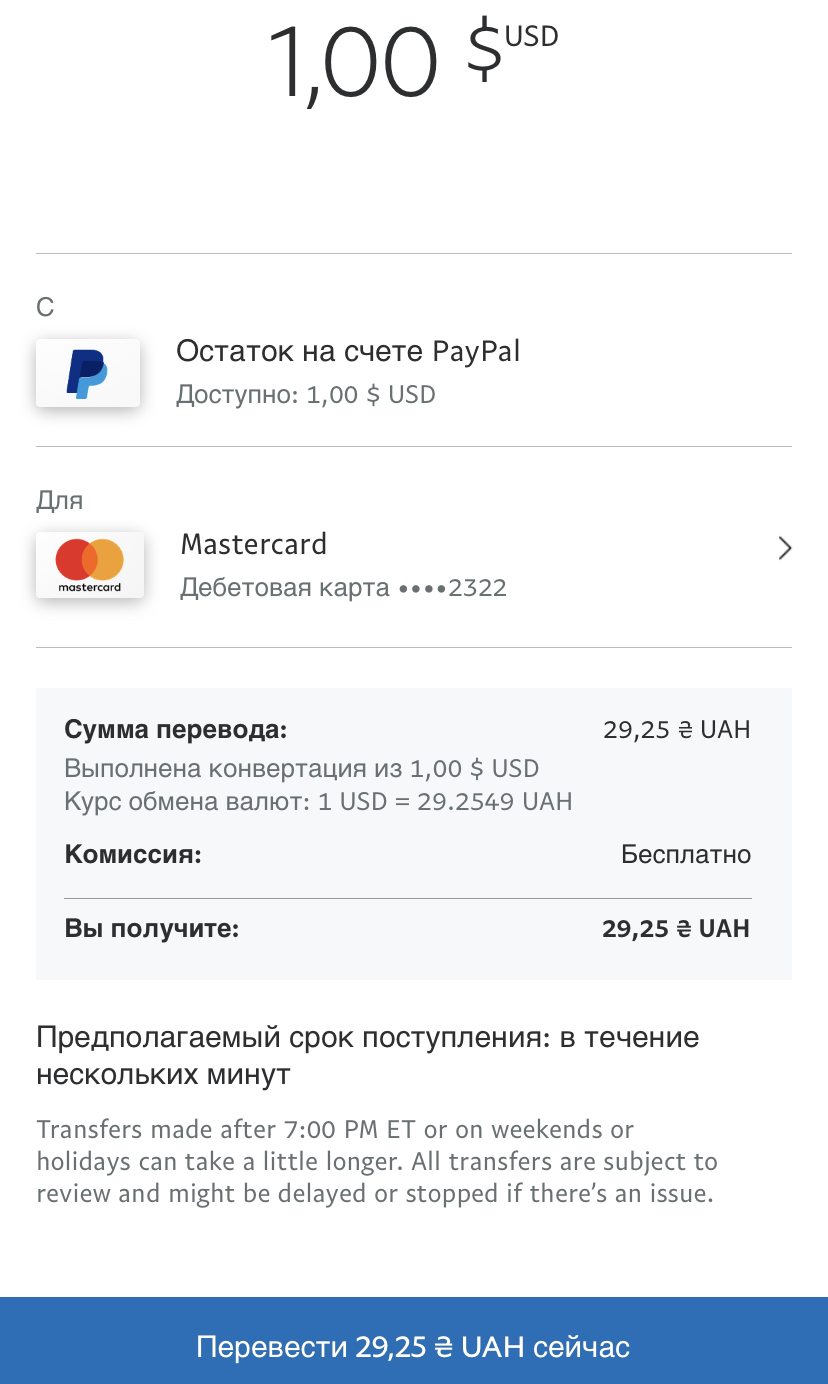
Task: Click the 'Комиссия:' label
Action: [133, 855]
